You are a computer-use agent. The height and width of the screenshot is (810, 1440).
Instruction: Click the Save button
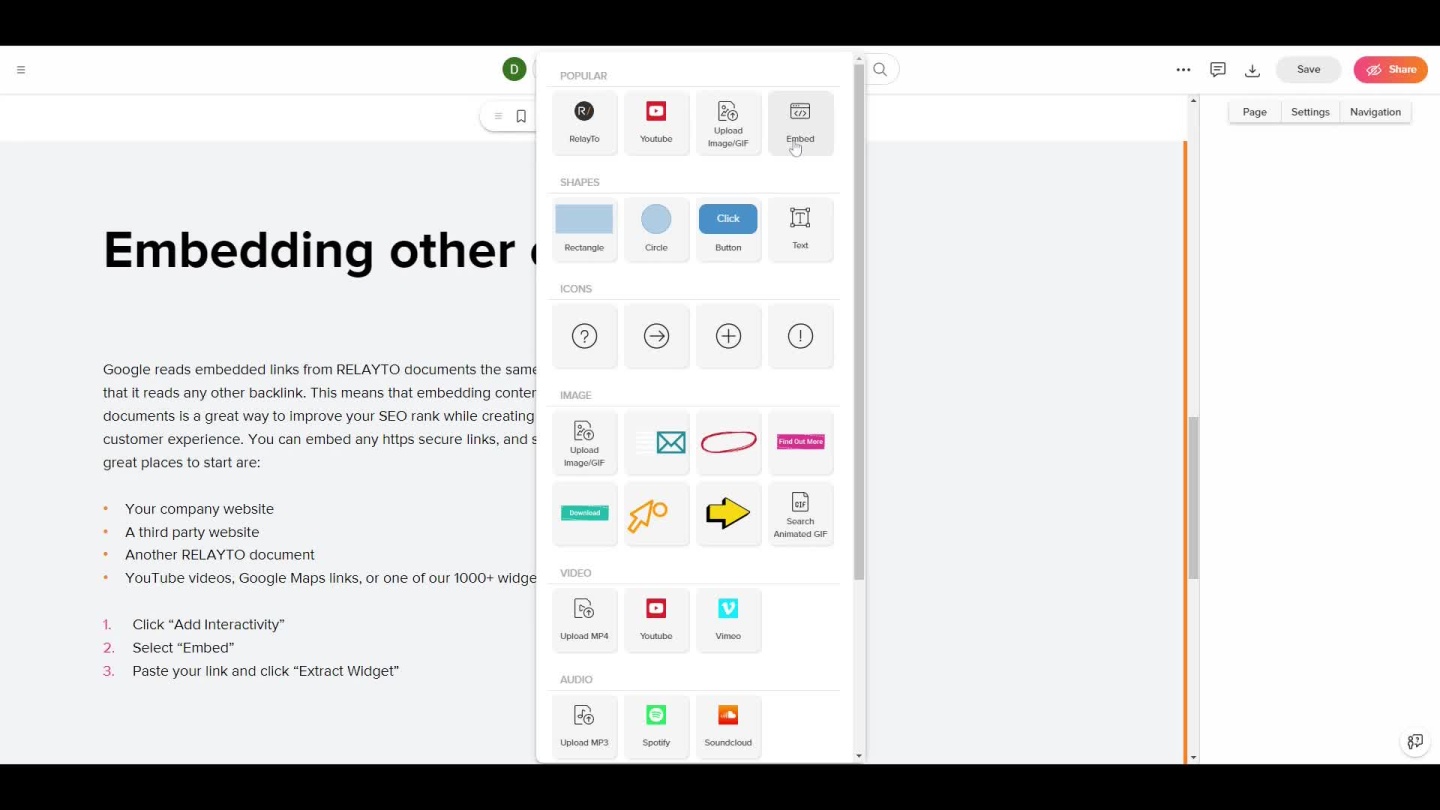(1308, 70)
